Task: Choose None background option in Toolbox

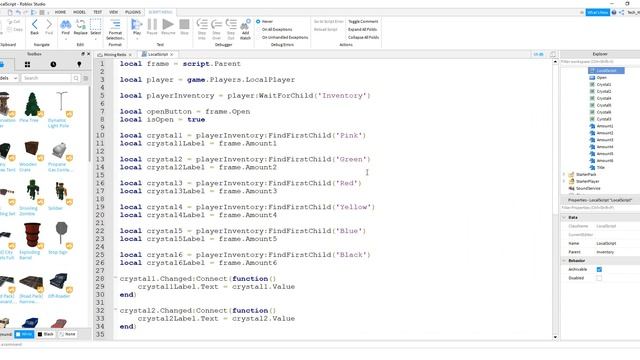Action: coord(67,334)
